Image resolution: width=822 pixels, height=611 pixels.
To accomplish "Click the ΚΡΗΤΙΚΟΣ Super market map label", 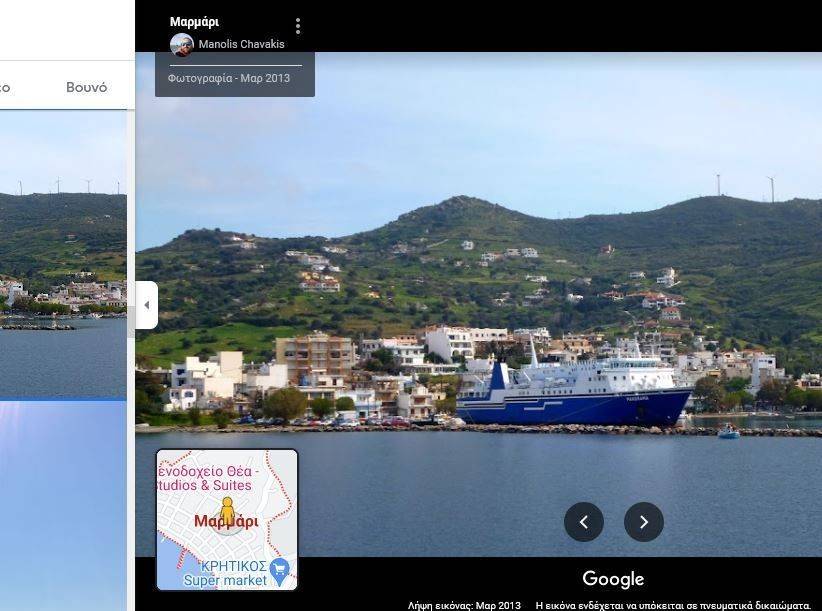I will (225, 572).
